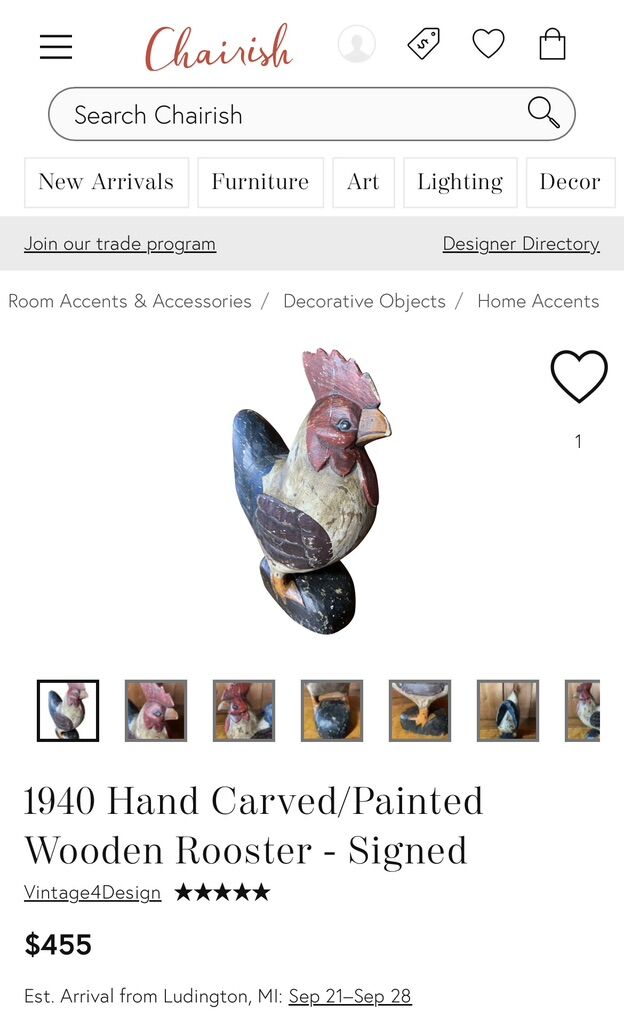Click the Sep 21–Sep 28 arrival estimate
624x1020 pixels.
point(350,996)
